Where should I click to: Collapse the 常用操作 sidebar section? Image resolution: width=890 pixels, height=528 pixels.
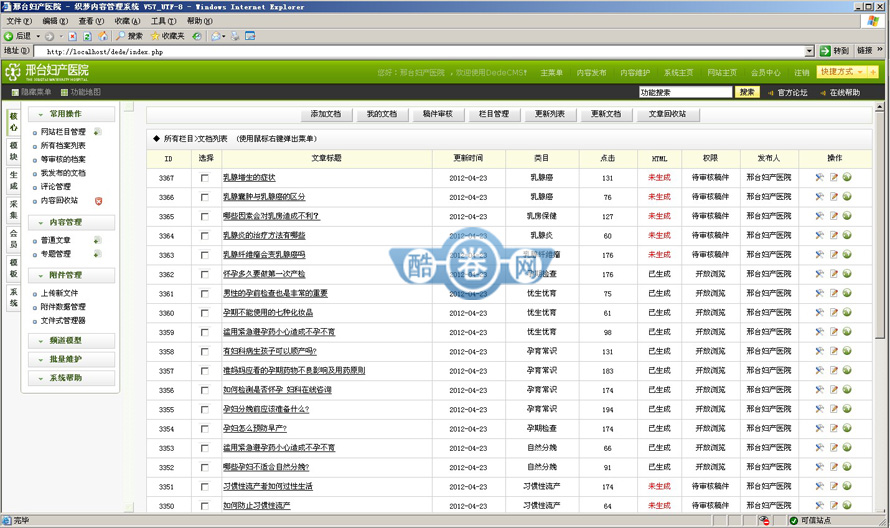(x=72, y=114)
